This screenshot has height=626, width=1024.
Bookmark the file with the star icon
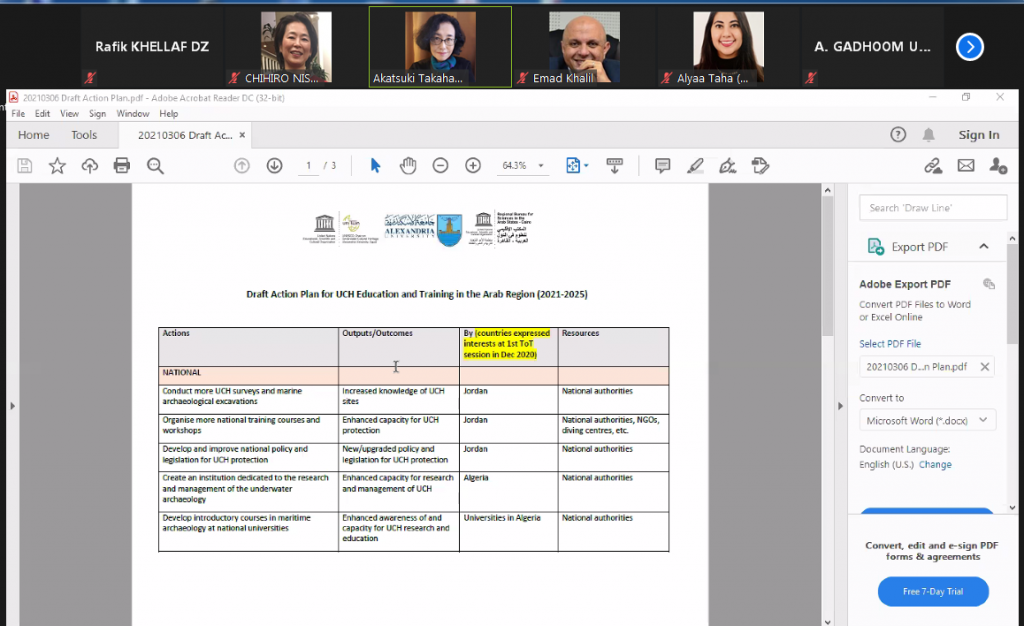tap(57, 166)
